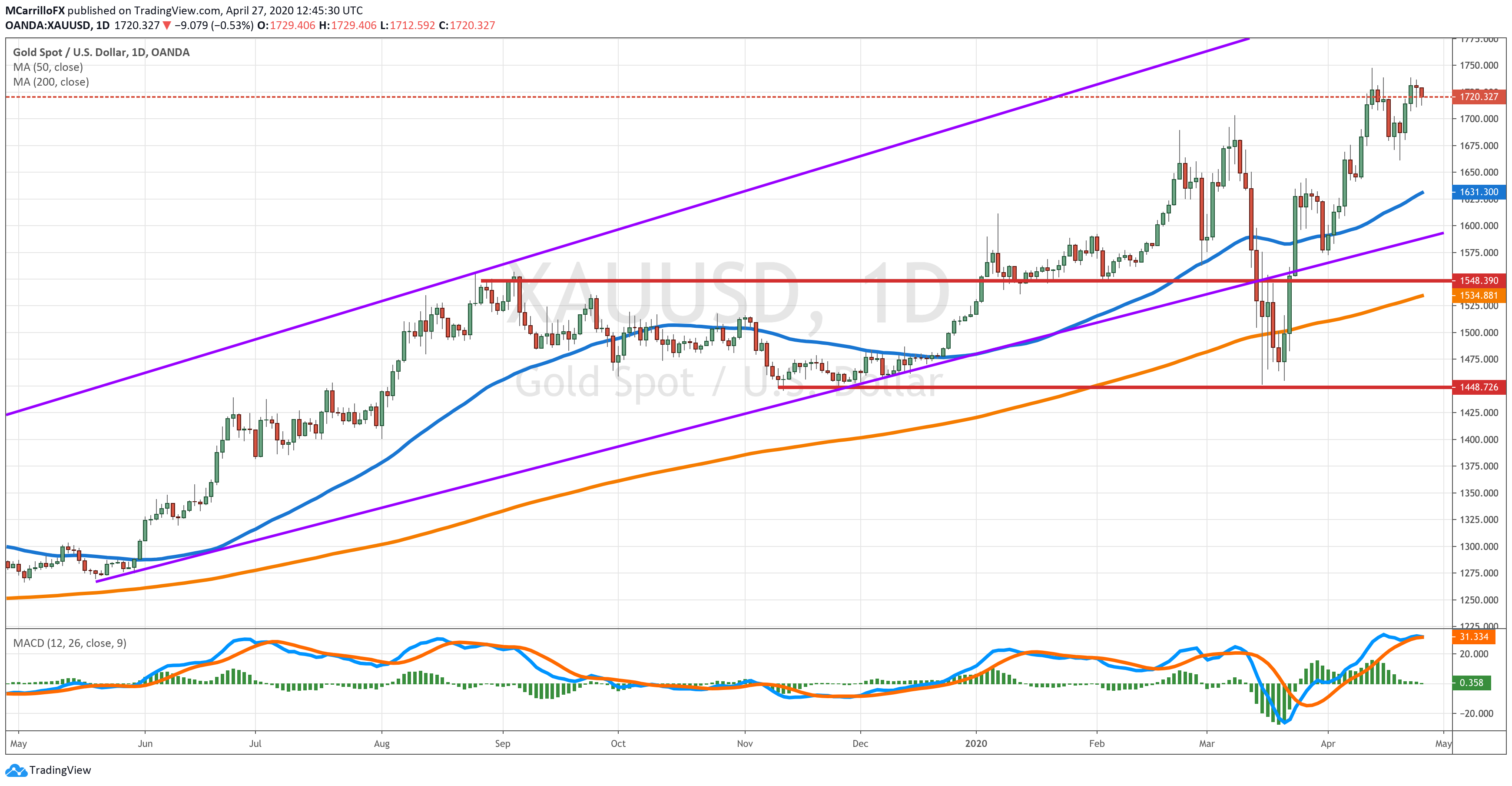Click the 1600.000 price axis label
The image size is (1512, 786).
point(1479,226)
